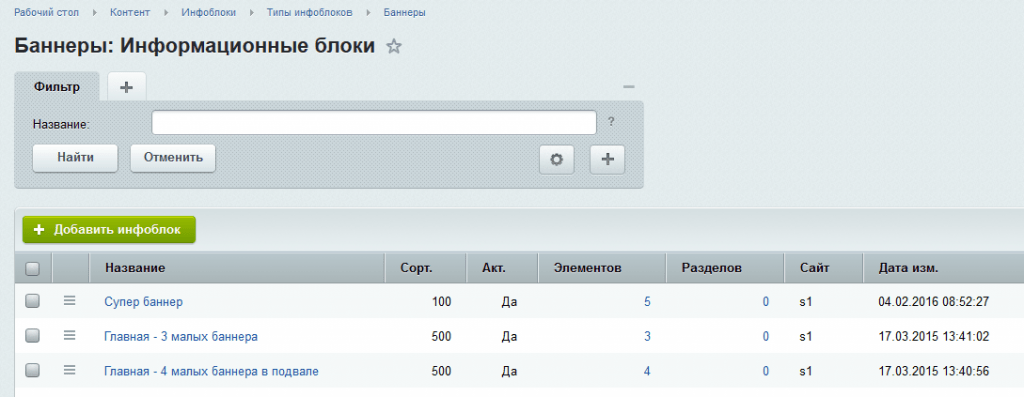Image resolution: width=1024 pixels, height=397 pixels.
Task: Sort table by Название column header
Action: coord(236,268)
